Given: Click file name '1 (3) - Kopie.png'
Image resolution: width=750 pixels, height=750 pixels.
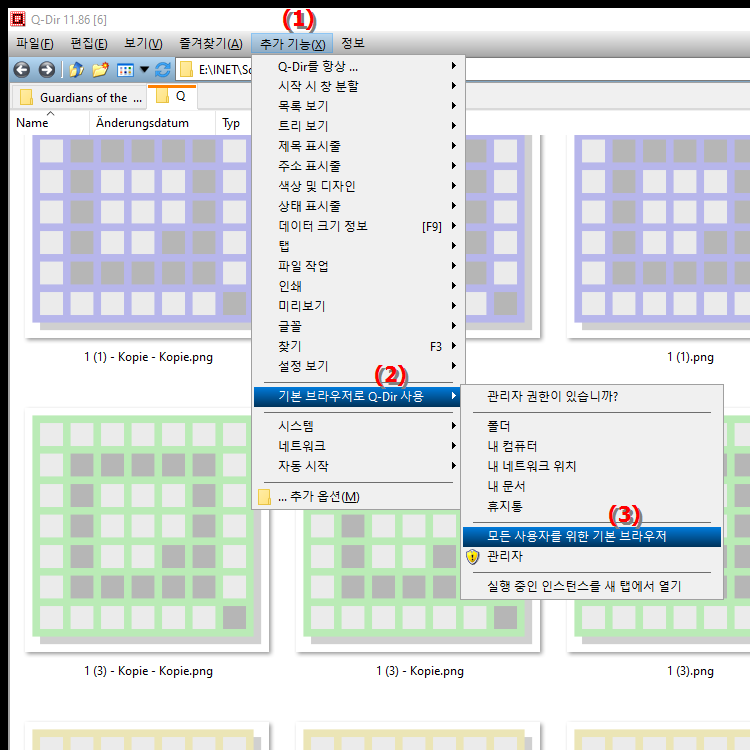Looking at the screenshot, I should click(x=419, y=671).
